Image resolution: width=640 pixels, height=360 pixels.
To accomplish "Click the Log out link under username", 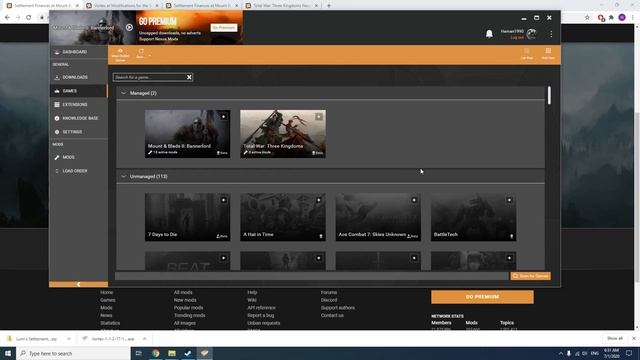I will 517,38.
